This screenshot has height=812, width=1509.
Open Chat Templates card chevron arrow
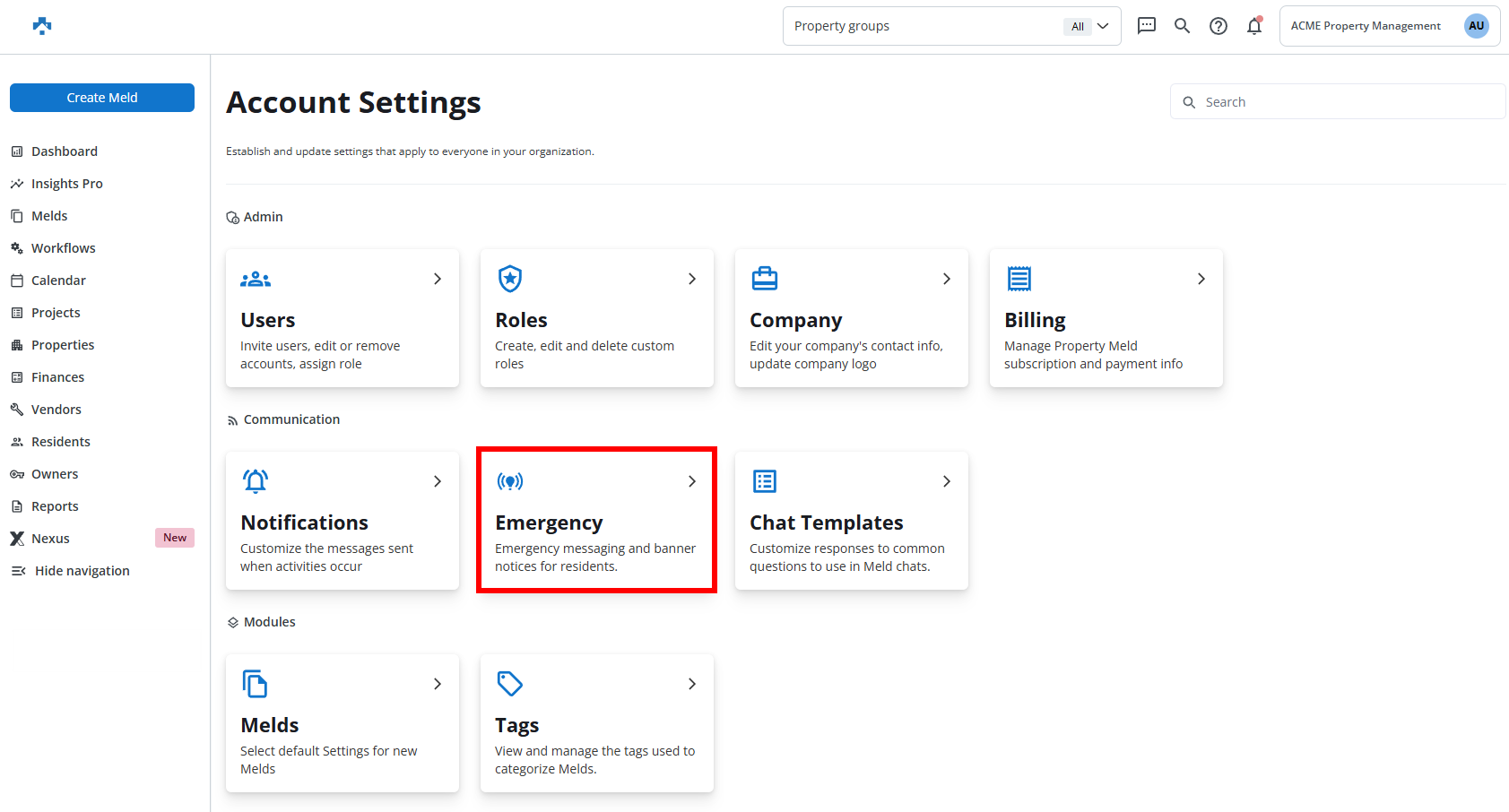947,481
